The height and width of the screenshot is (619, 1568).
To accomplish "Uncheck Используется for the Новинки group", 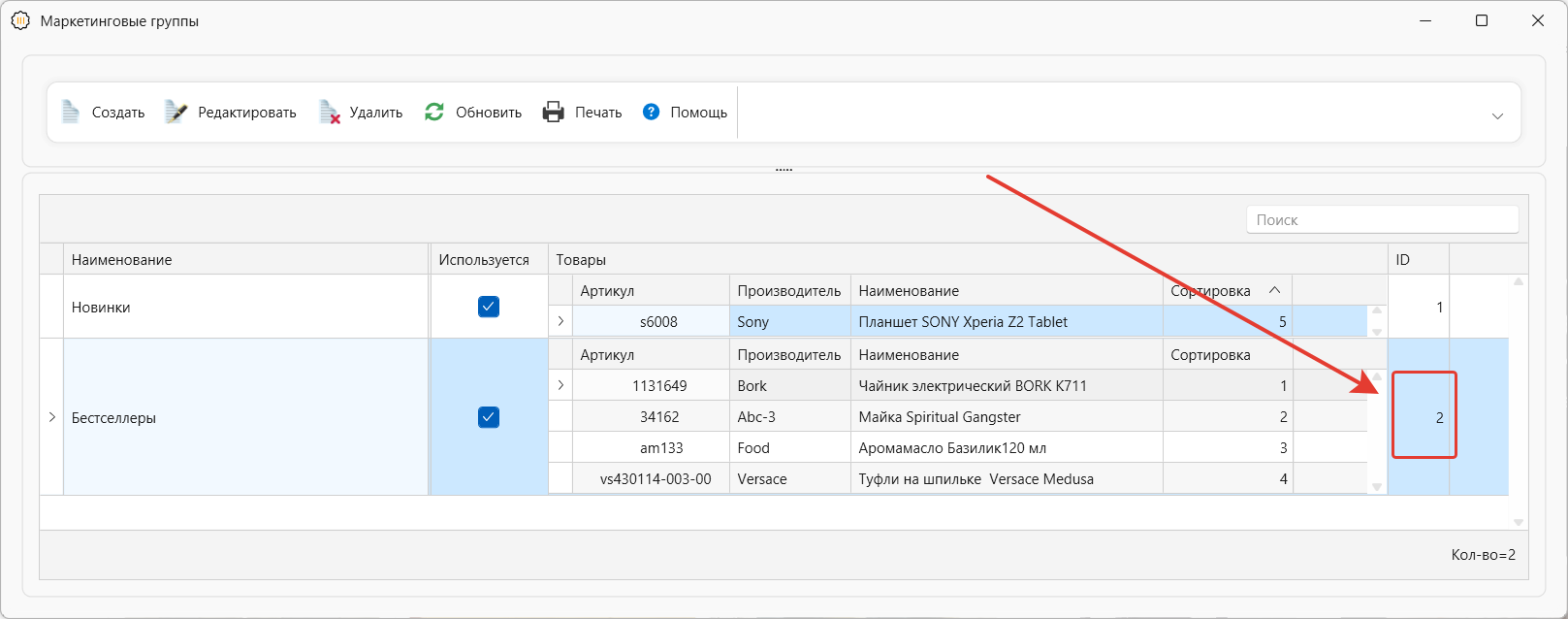I will [x=489, y=307].
